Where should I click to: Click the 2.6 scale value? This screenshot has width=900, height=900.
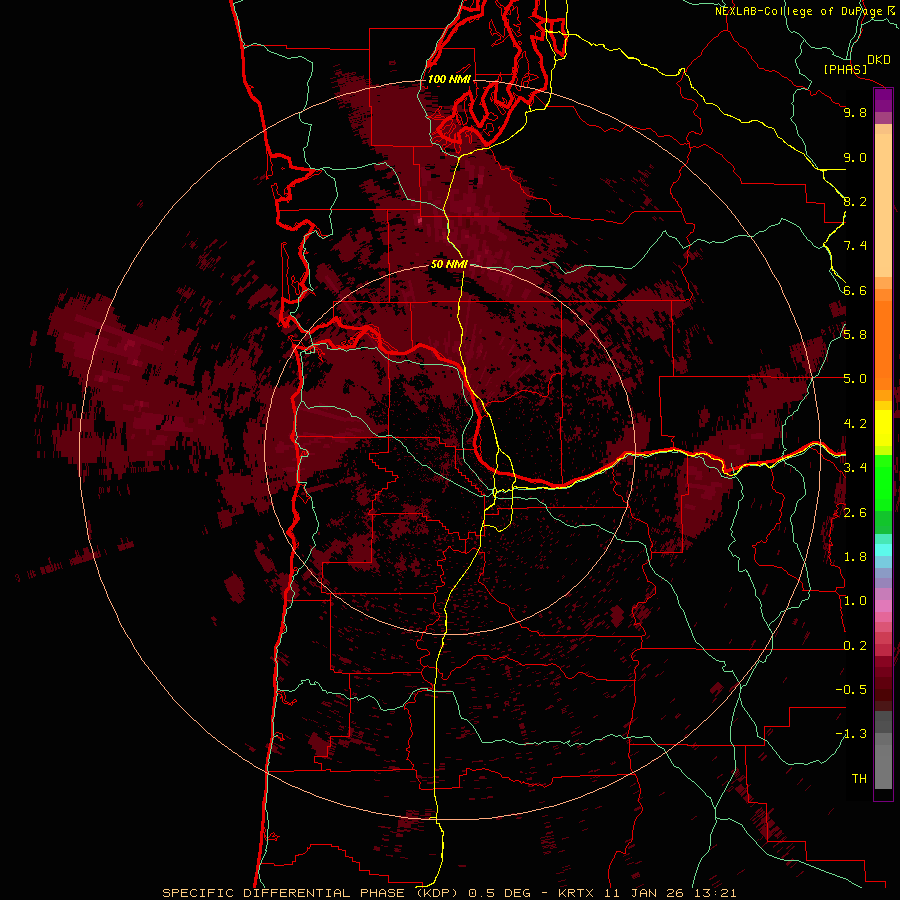pyautogui.click(x=855, y=513)
